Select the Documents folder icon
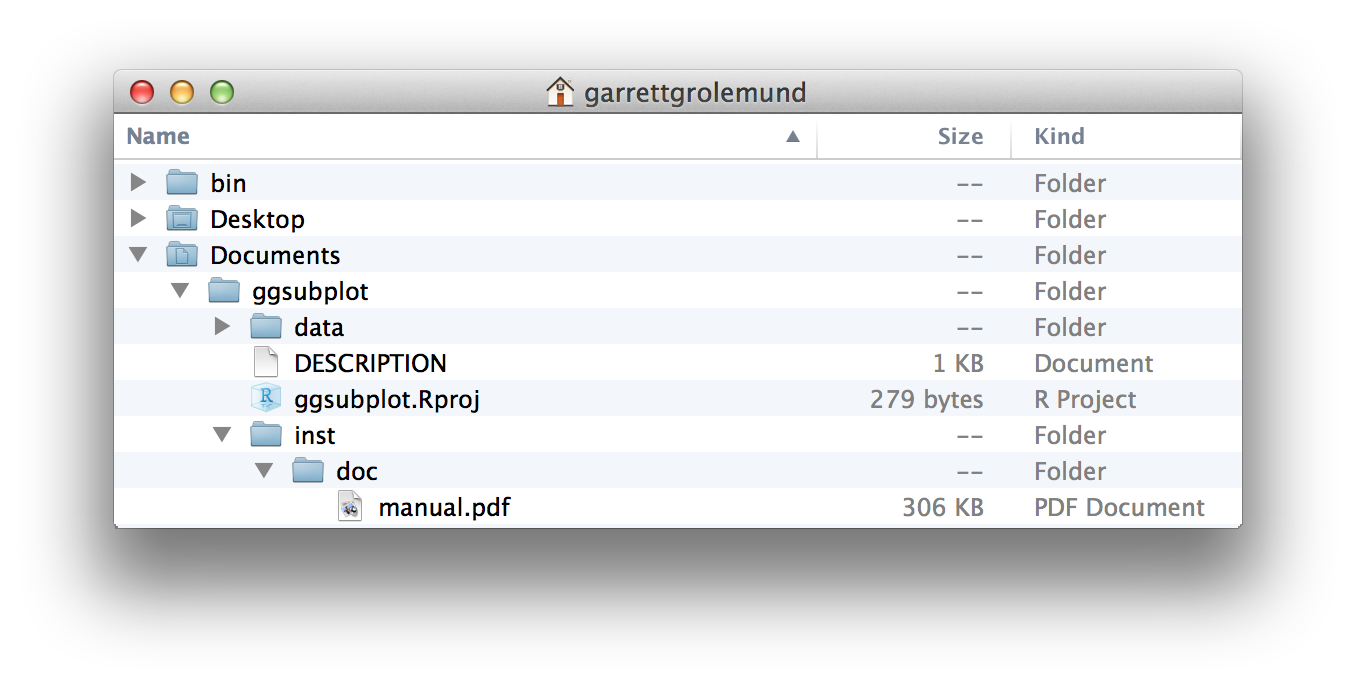1356x686 pixels. 181,255
